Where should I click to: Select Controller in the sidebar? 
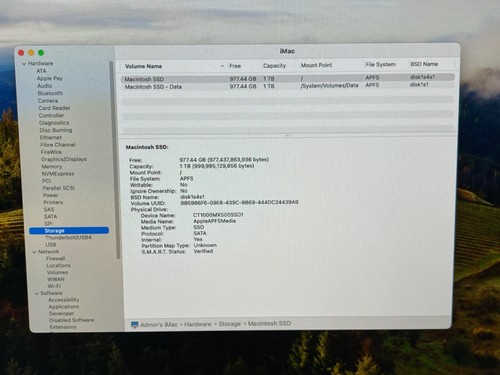coord(51,115)
